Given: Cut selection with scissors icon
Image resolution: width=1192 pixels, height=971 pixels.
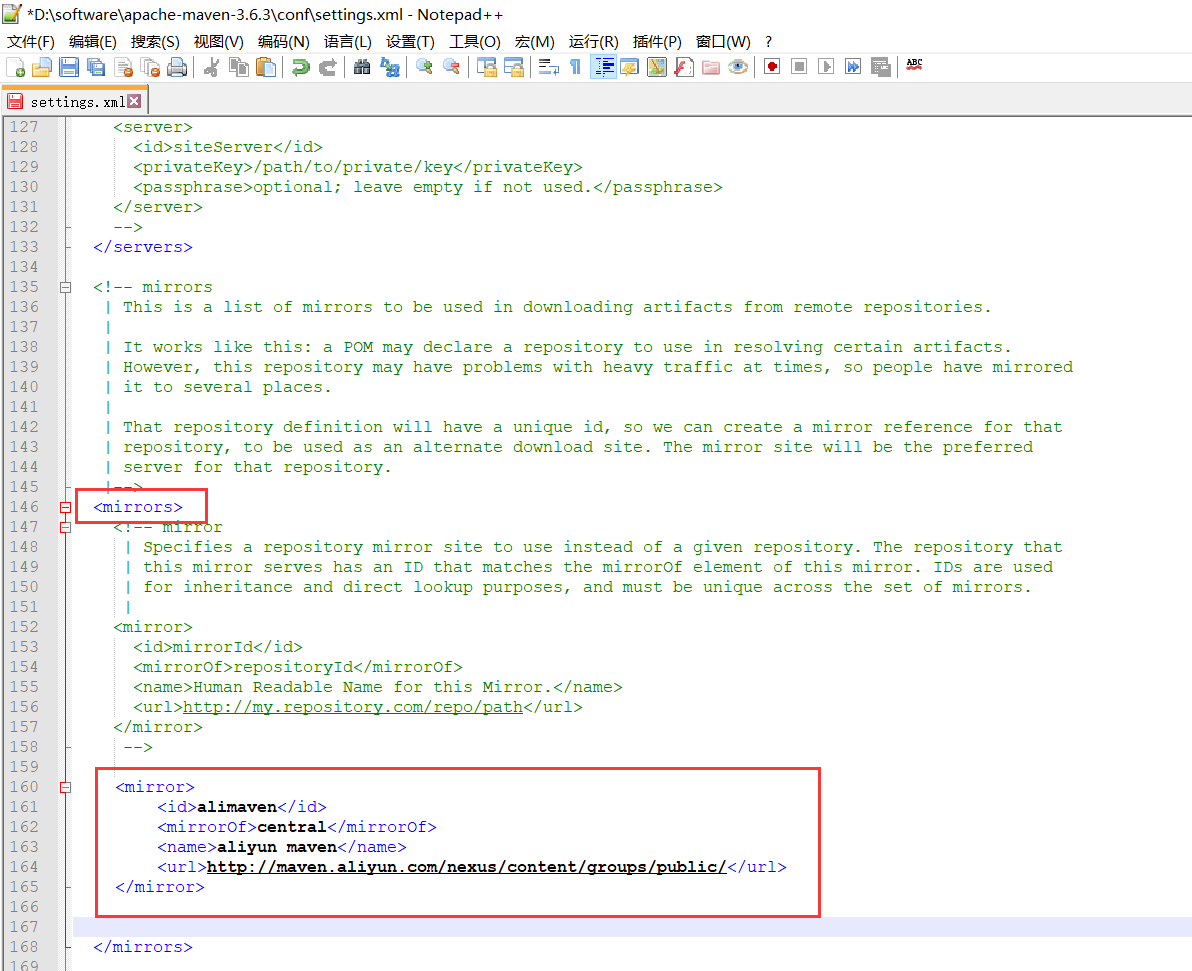Looking at the screenshot, I should click(211, 68).
